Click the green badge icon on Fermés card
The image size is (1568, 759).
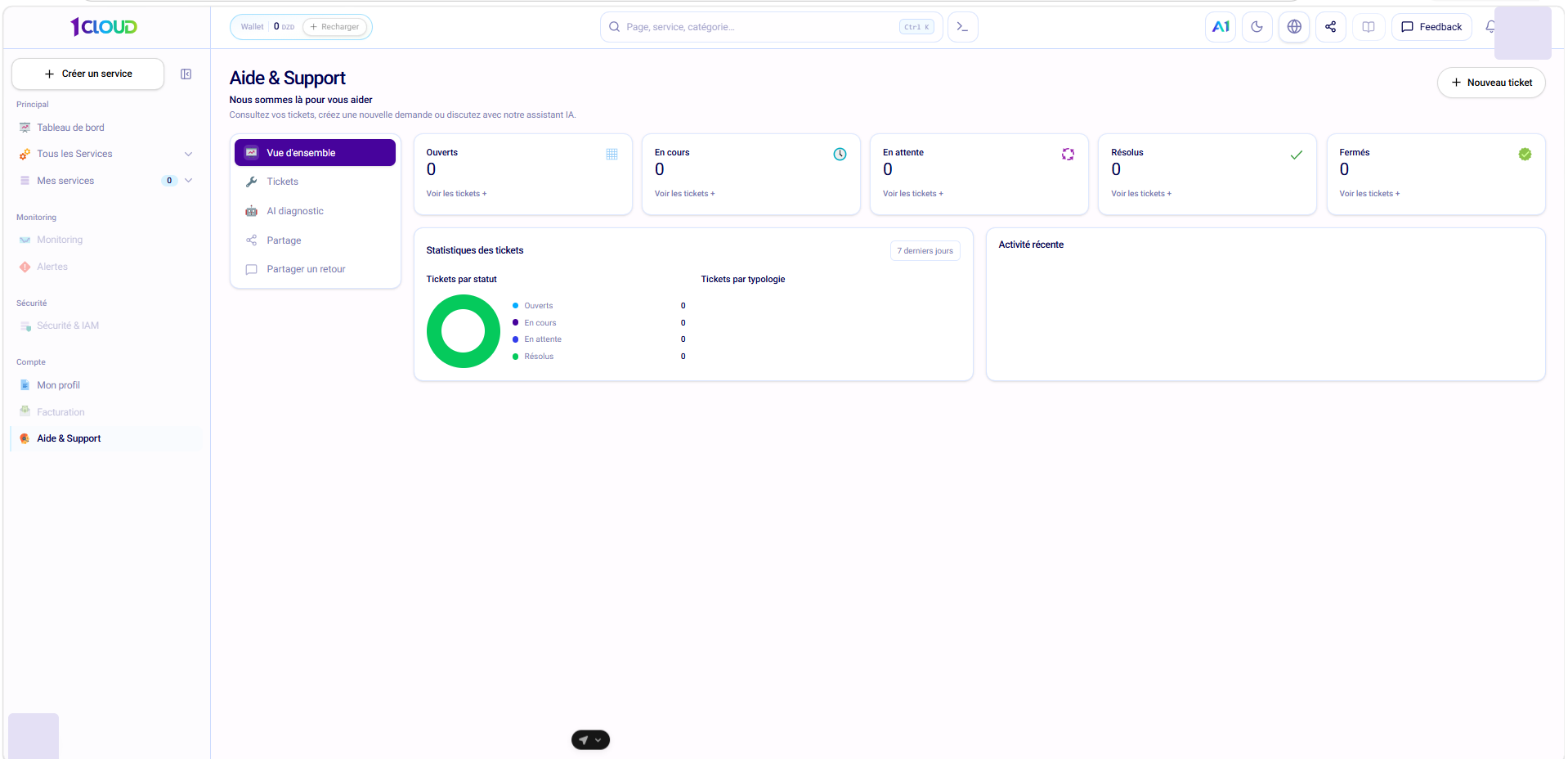[x=1525, y=154]
